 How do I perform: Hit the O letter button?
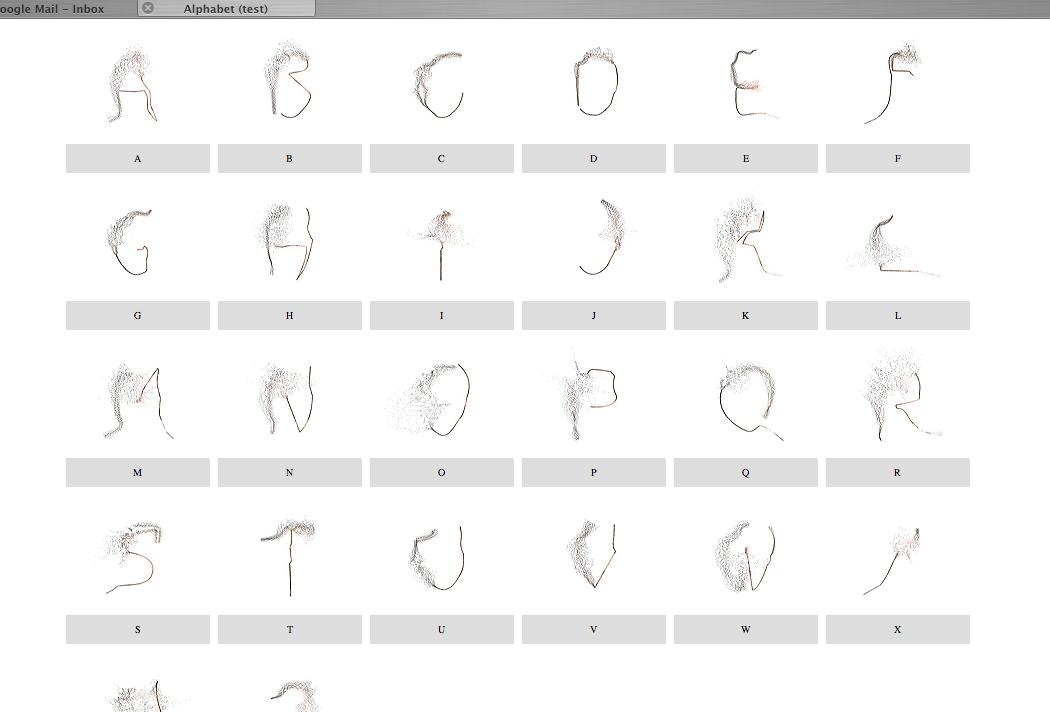[442, 472]
